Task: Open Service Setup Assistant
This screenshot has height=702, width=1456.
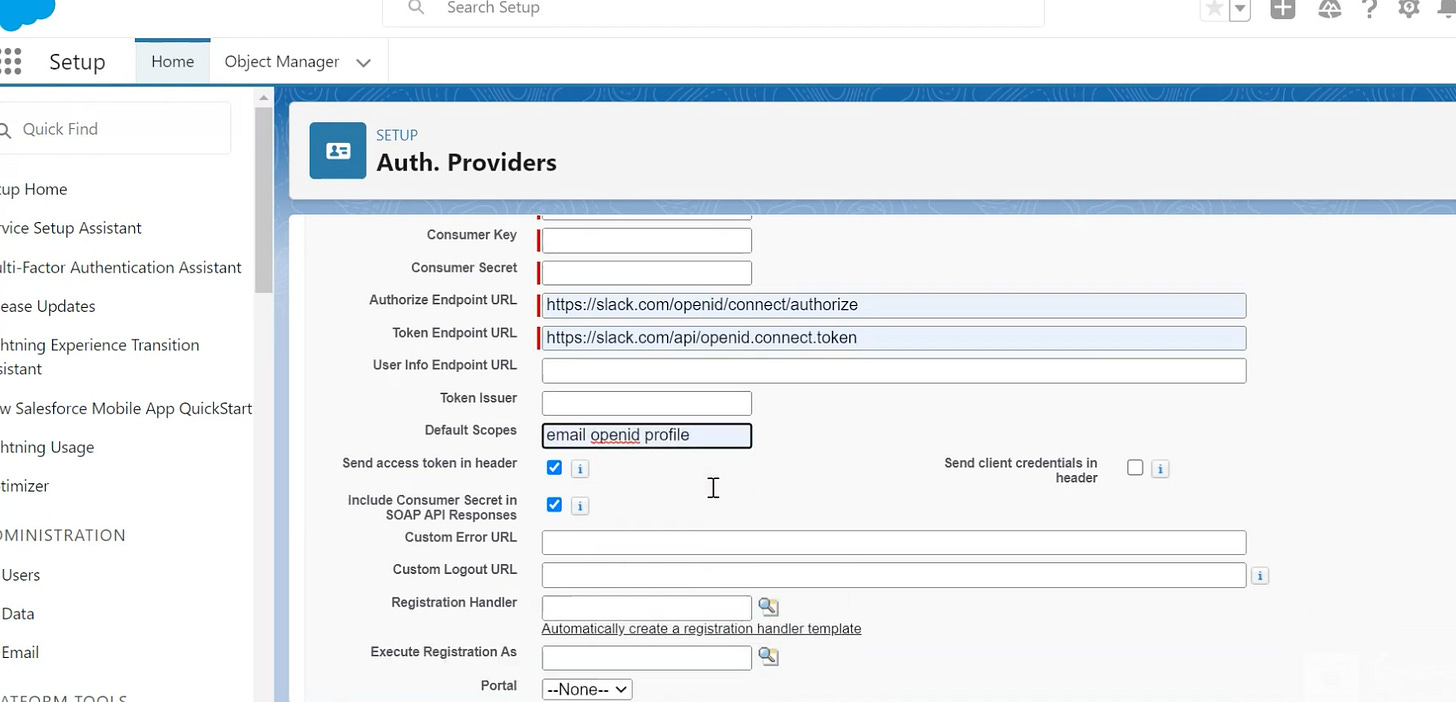Action: (71, 228)
